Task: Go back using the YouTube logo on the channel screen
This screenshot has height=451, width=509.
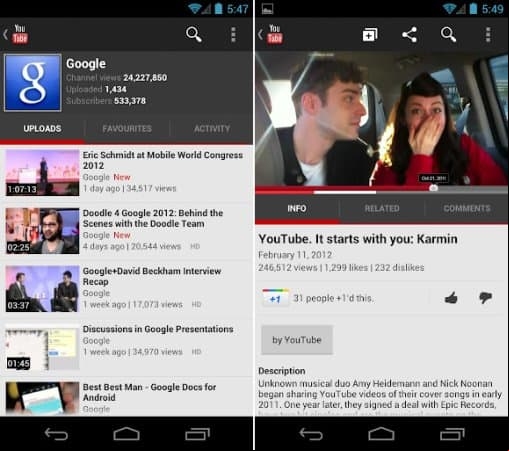Action: click(16, 34)
